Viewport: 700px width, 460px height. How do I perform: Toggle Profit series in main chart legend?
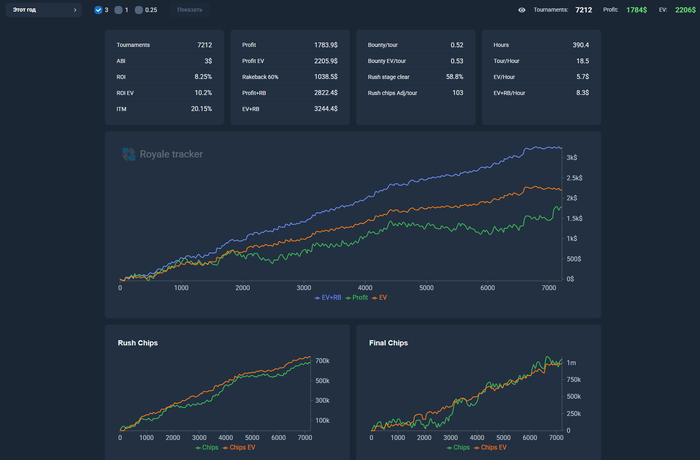(357, 298)
